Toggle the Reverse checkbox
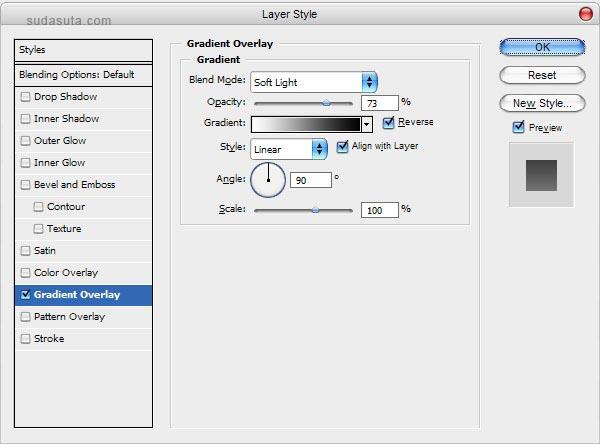Image resolution: width=600 pixels, height=444 pixels. [x=388, y=123]
